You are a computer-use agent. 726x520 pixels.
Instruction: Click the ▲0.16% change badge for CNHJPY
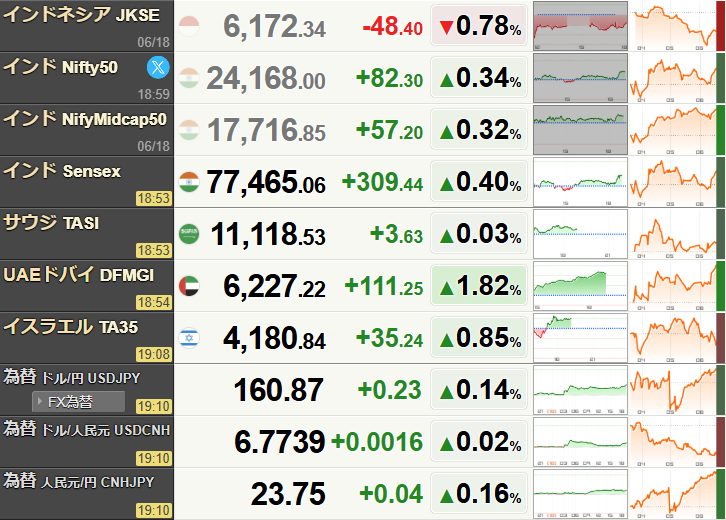click(479, 493)
